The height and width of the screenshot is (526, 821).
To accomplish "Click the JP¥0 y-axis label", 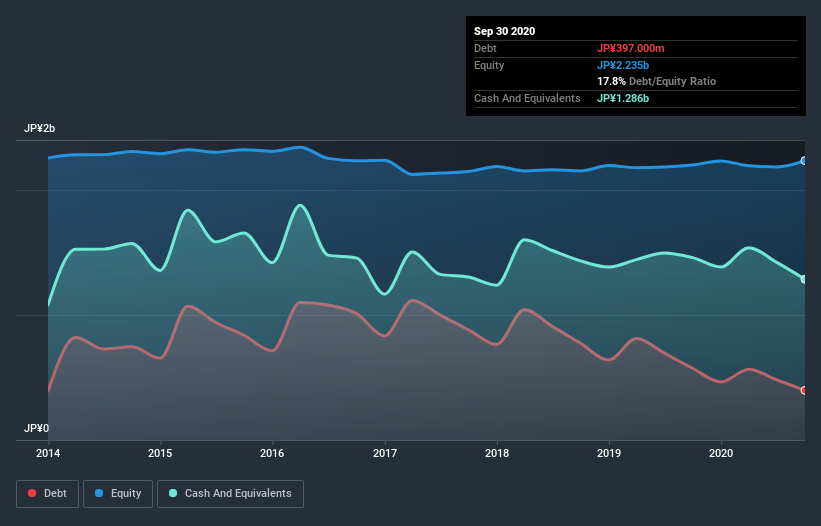I will (x=37, y=428).
